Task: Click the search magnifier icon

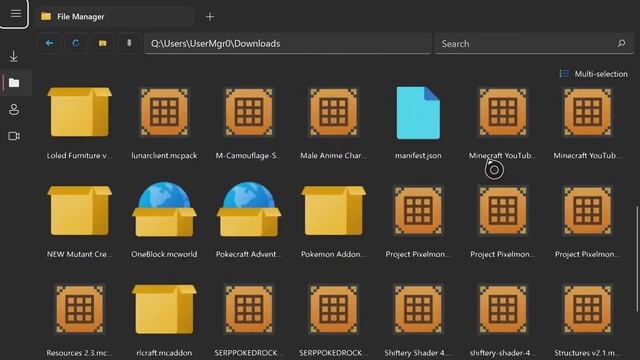Action: point(621,43)
